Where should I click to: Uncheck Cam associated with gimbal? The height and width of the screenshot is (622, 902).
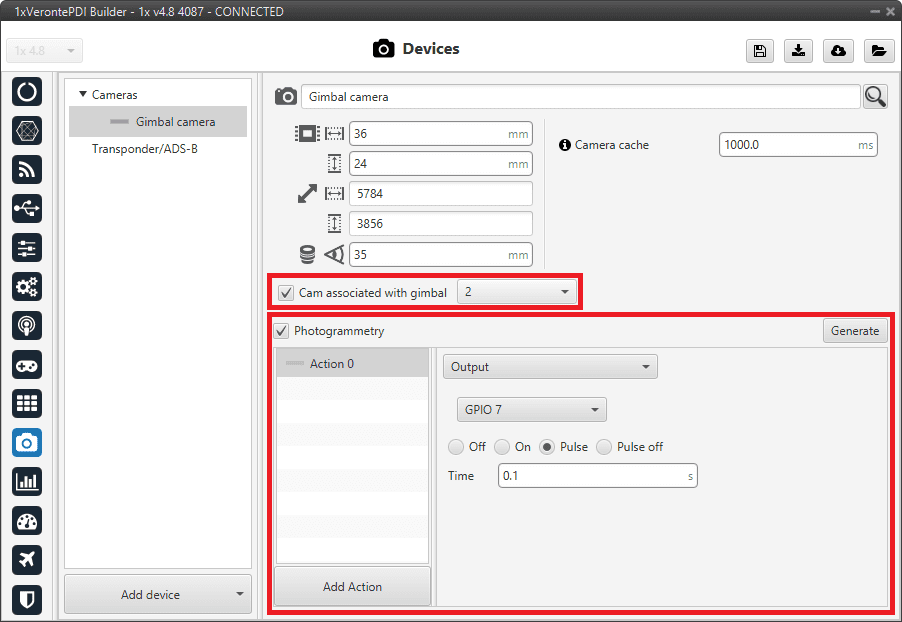pos(286,293)
